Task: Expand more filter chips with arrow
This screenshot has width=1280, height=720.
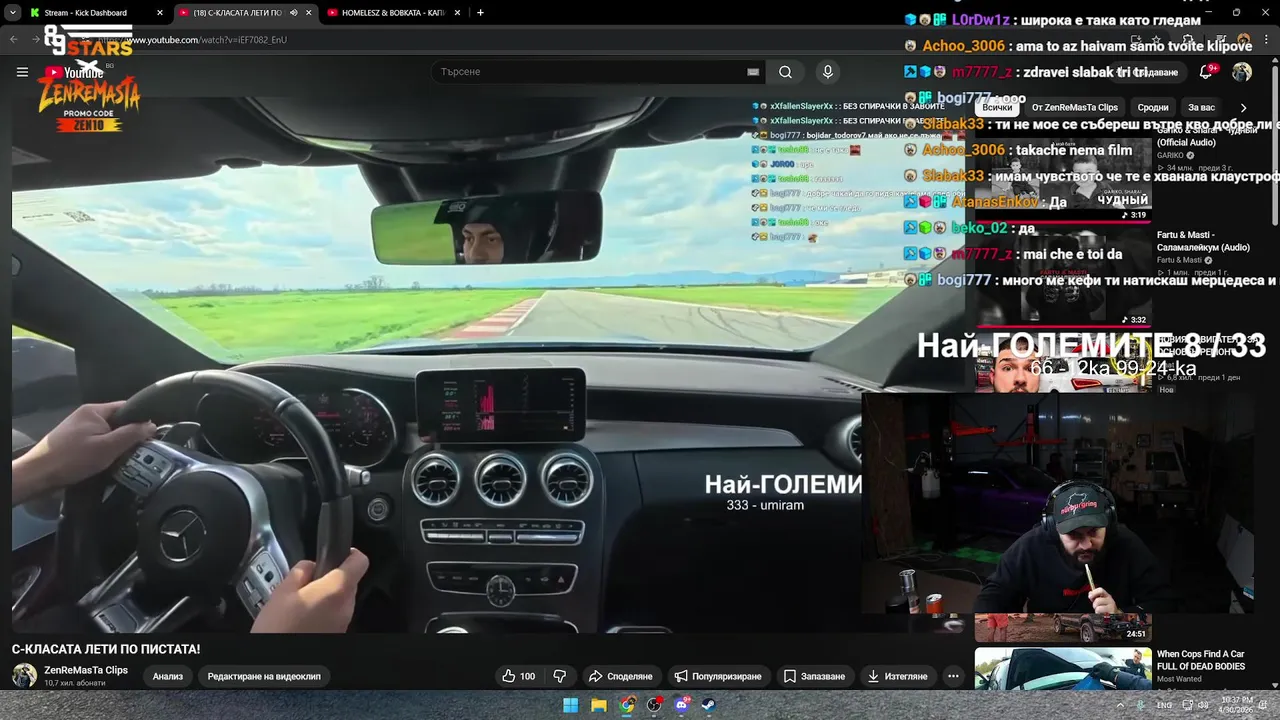Action: click(x=1243, y=107)
